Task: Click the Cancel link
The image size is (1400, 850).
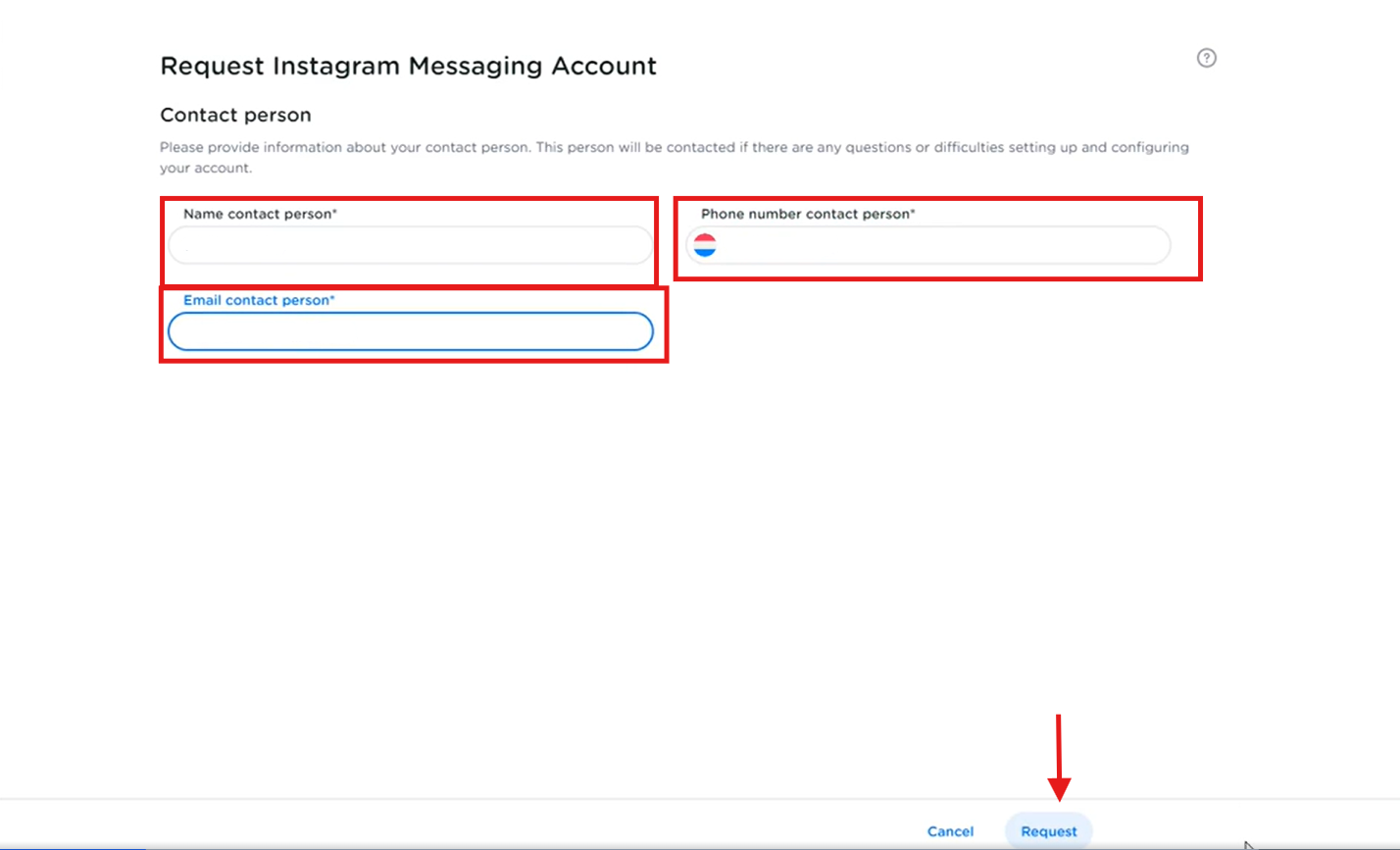Action: tap(950, 831)
